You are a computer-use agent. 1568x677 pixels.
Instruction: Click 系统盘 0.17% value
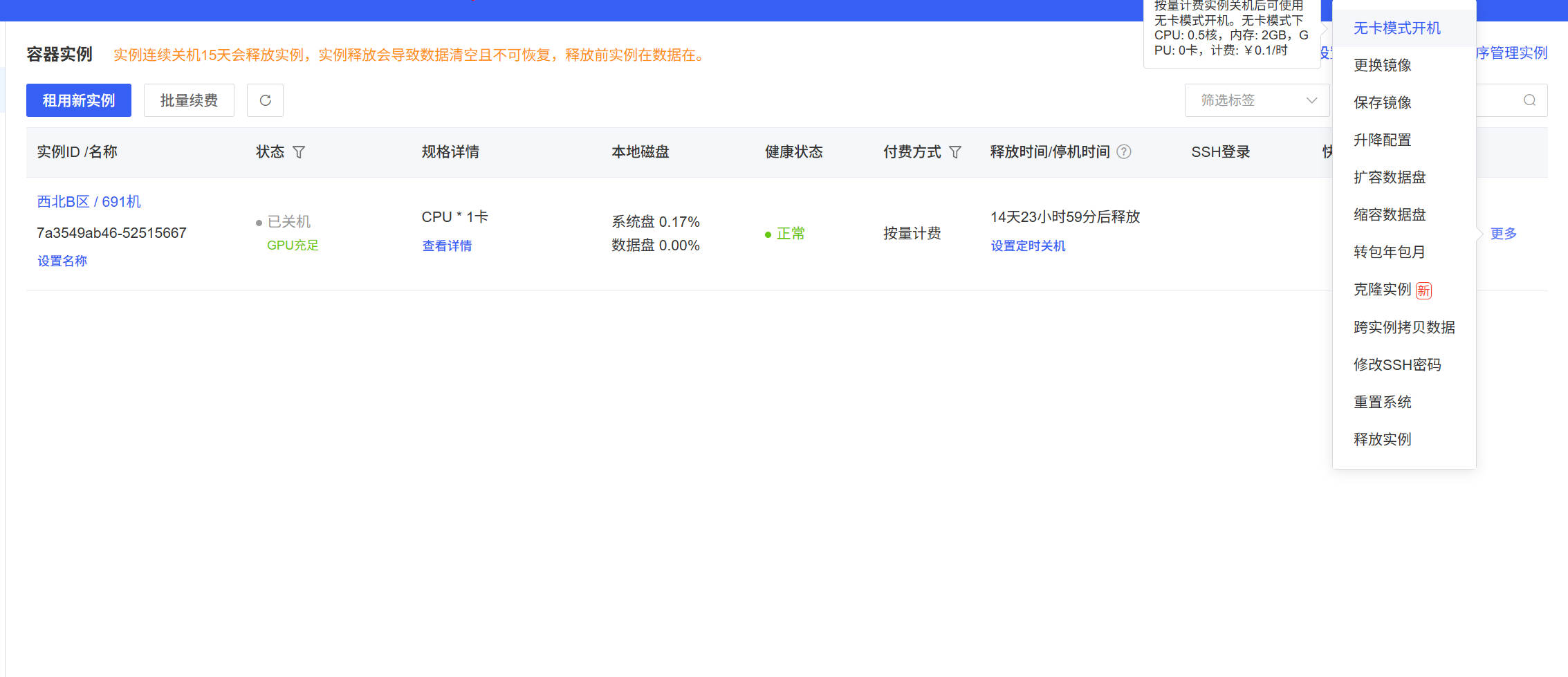[x=656, y=222]
